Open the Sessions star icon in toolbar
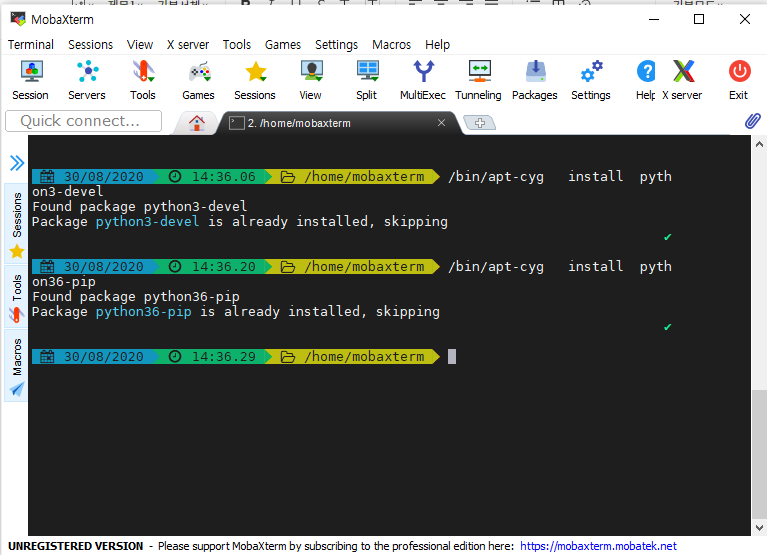The image size is (767, 555). pyautogui.click(x=255, y=80)
